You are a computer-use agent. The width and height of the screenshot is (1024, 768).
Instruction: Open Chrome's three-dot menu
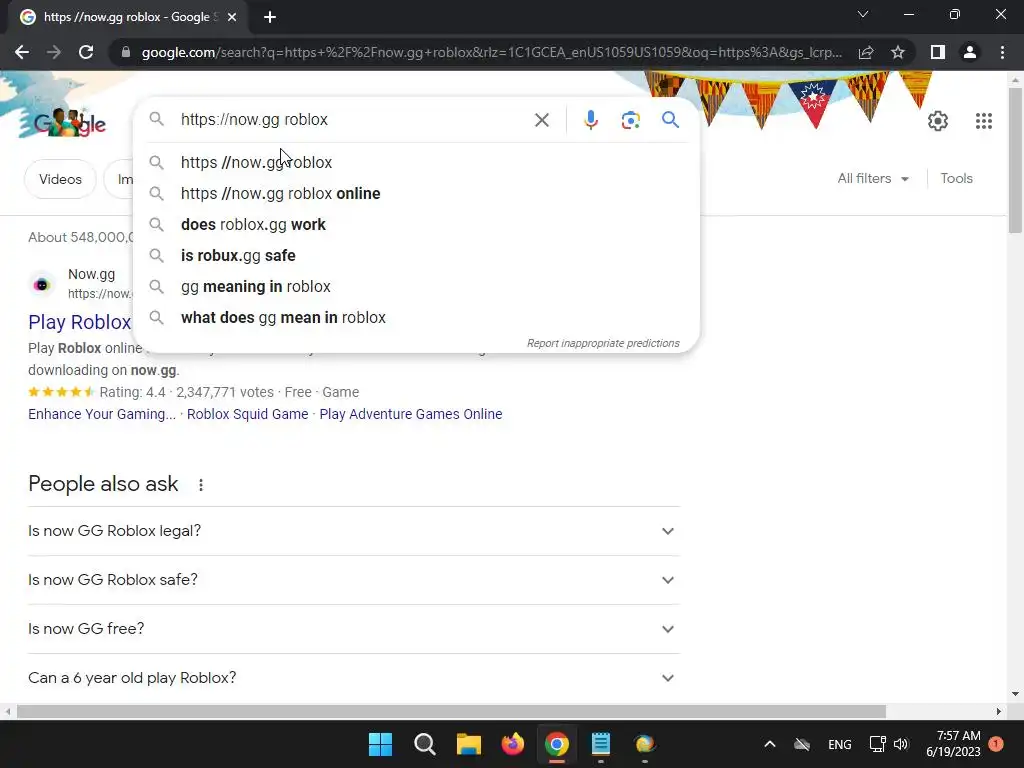[x=1002, y=52]
